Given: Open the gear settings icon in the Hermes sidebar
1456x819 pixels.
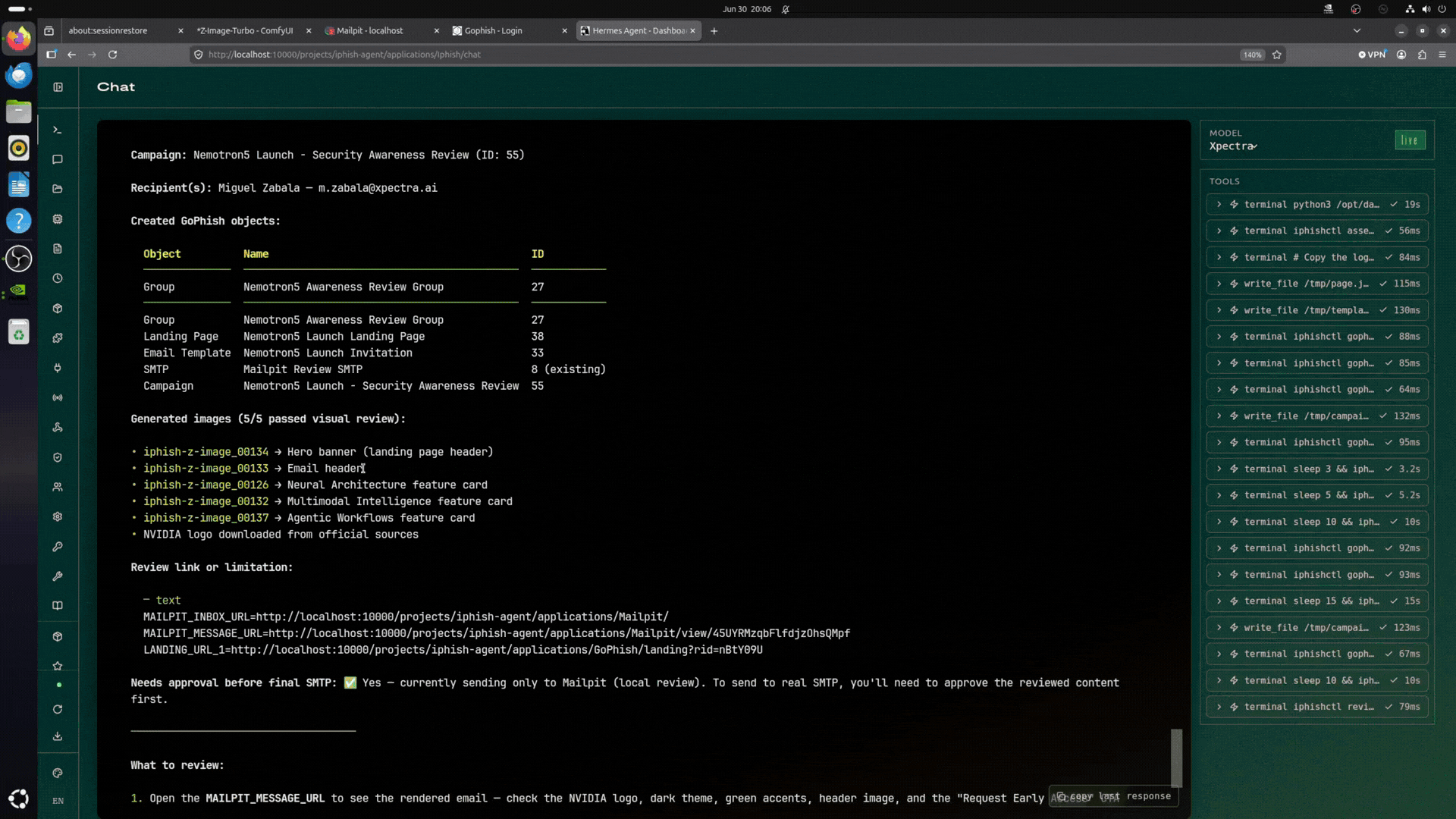Looking at the screenshot, I should 58,516.
